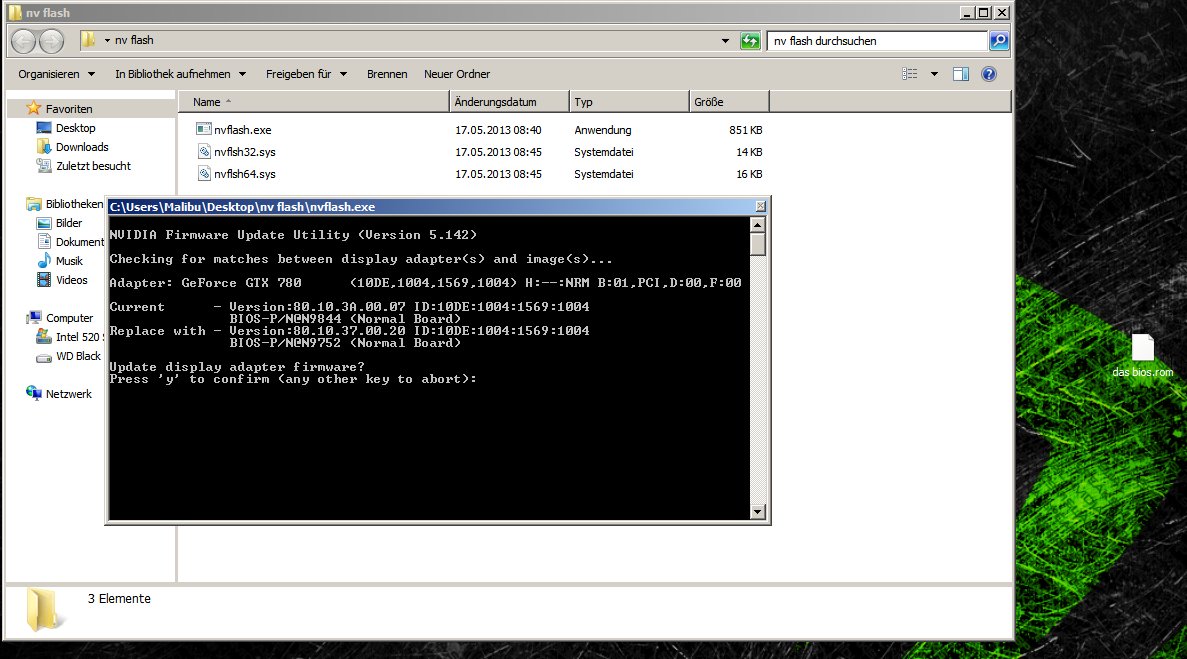Click the green refresh button beside address bar
The width and height of the screenshot is (1187, 659).
(x=749, y=41)
